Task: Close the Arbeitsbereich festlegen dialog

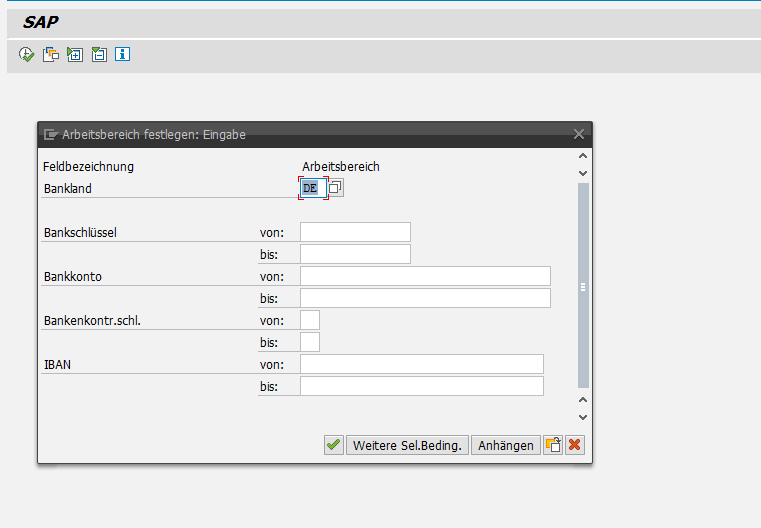Action: pos(578,134)
